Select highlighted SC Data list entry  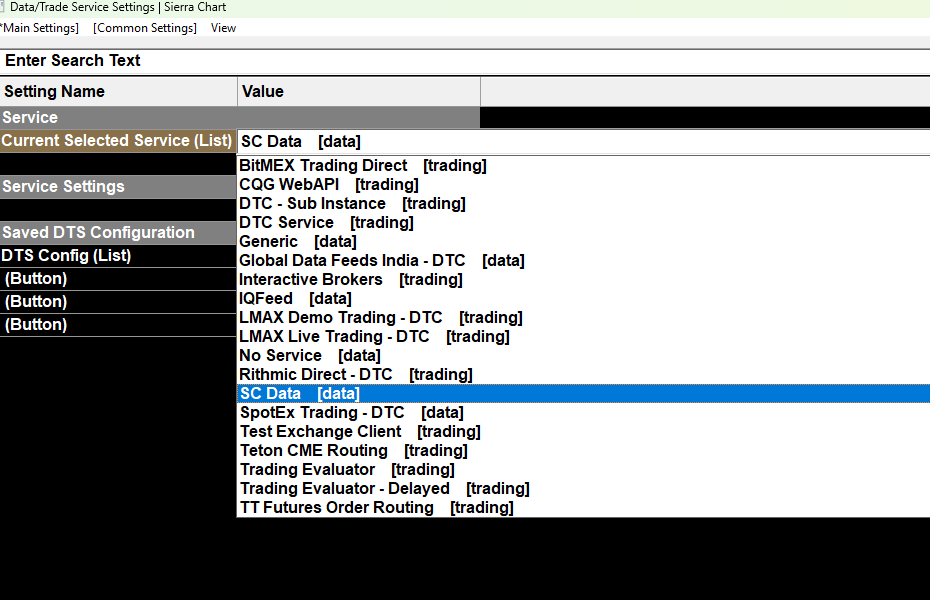coord(584,393)
